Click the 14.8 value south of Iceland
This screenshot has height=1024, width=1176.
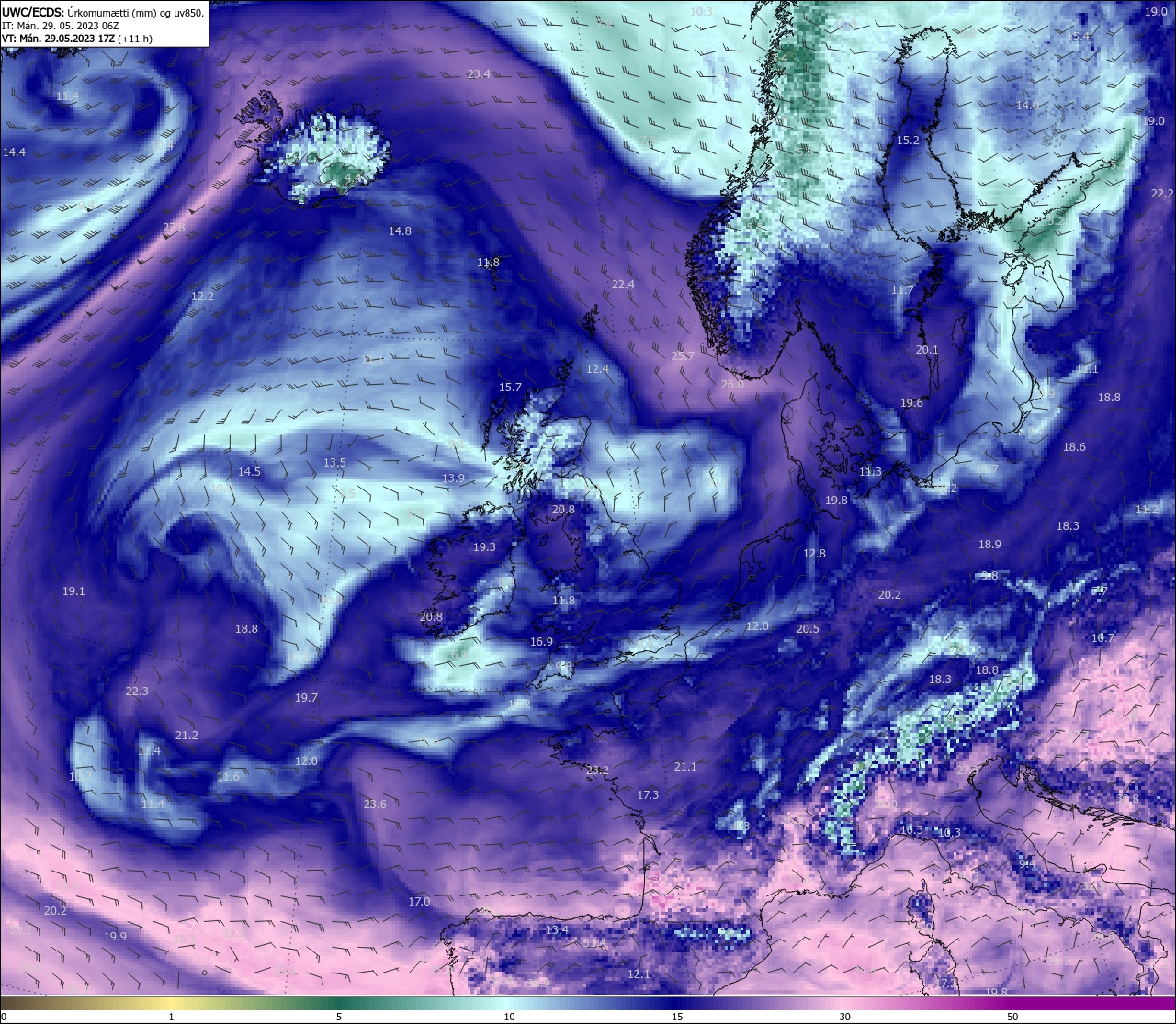coord(400,231)
